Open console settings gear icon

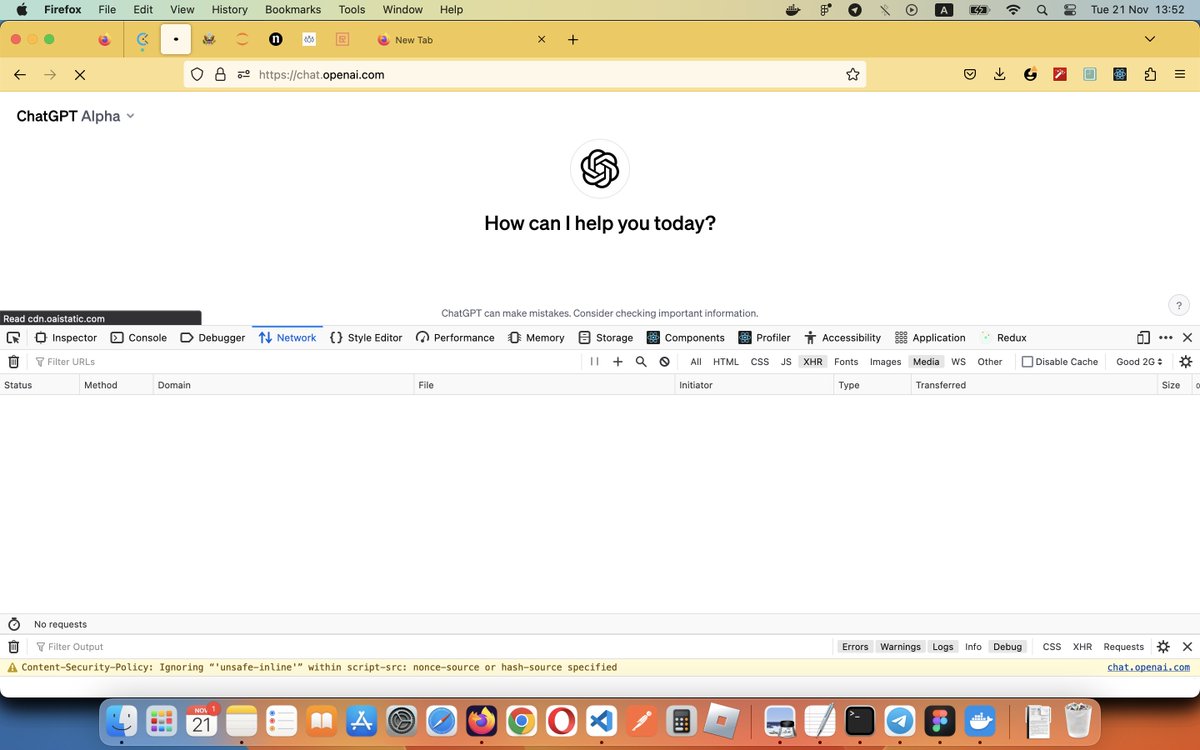click(x=1163, y=647)
